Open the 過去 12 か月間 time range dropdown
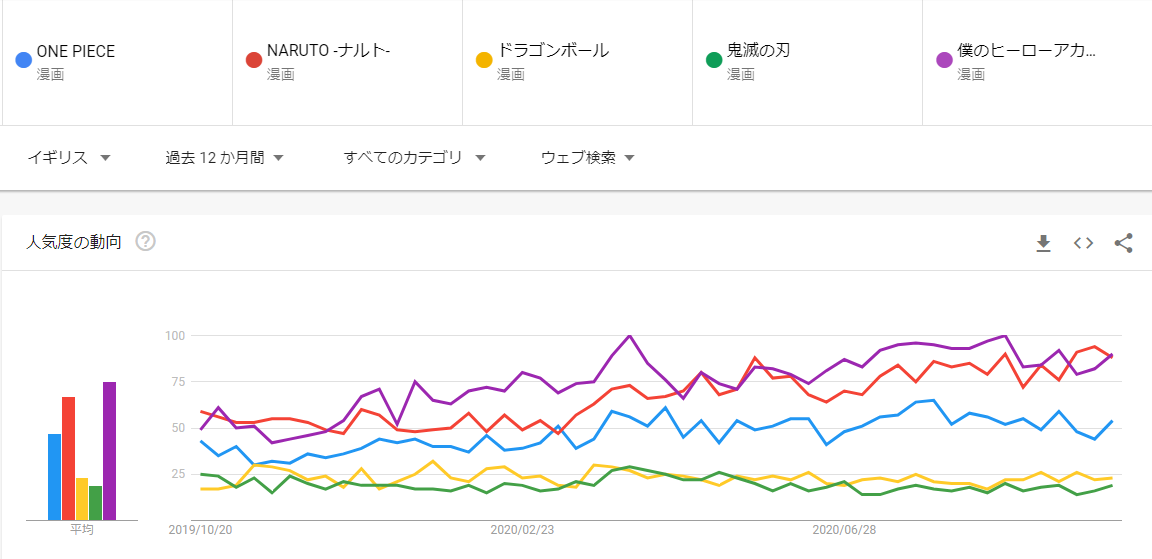This screenshot has height=559, width=1152. pos(225,157)
